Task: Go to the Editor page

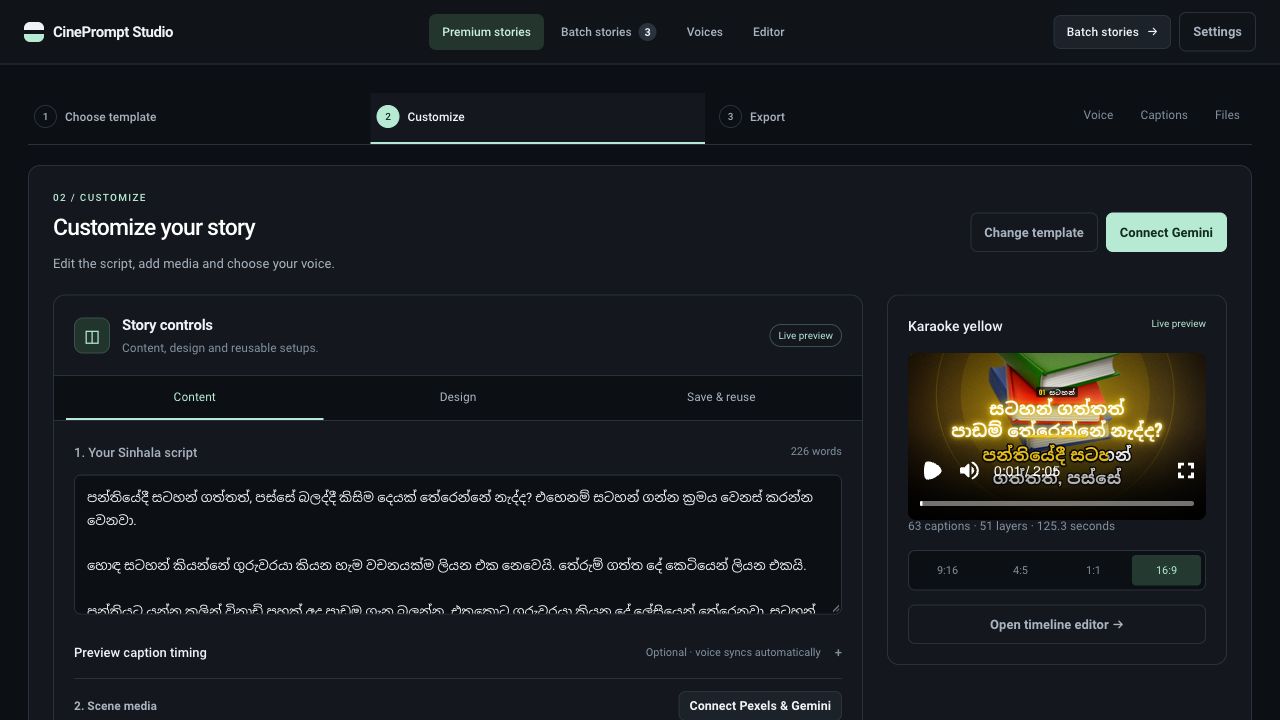Action: (x=768, y=32)
